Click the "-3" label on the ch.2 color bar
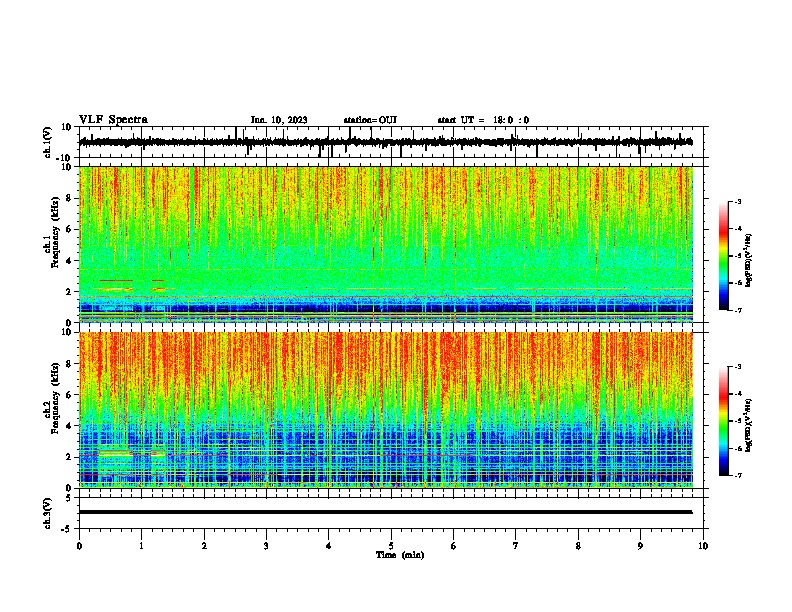 coord(737,367)
